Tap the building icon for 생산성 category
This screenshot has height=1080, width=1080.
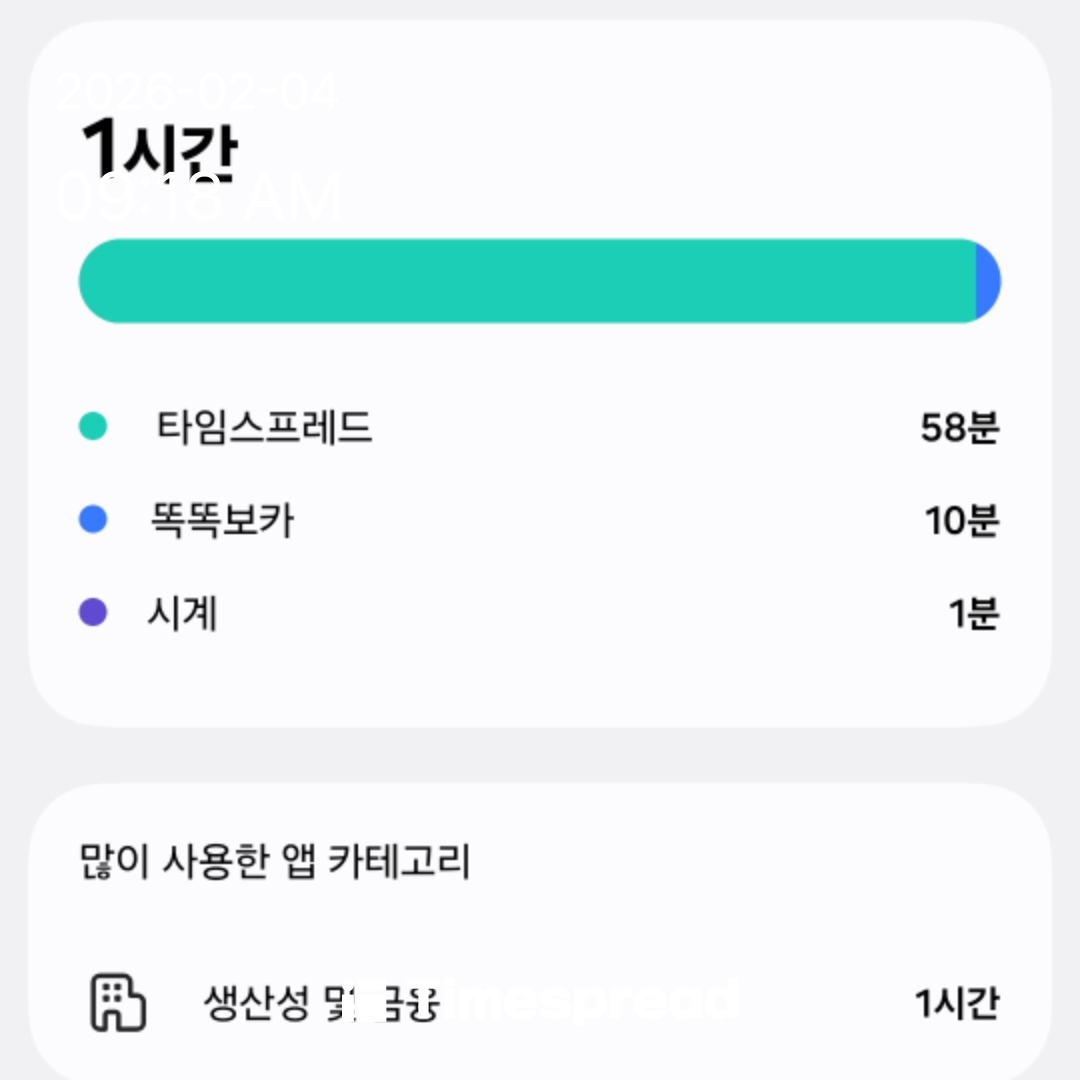[x=118, y=1002]
